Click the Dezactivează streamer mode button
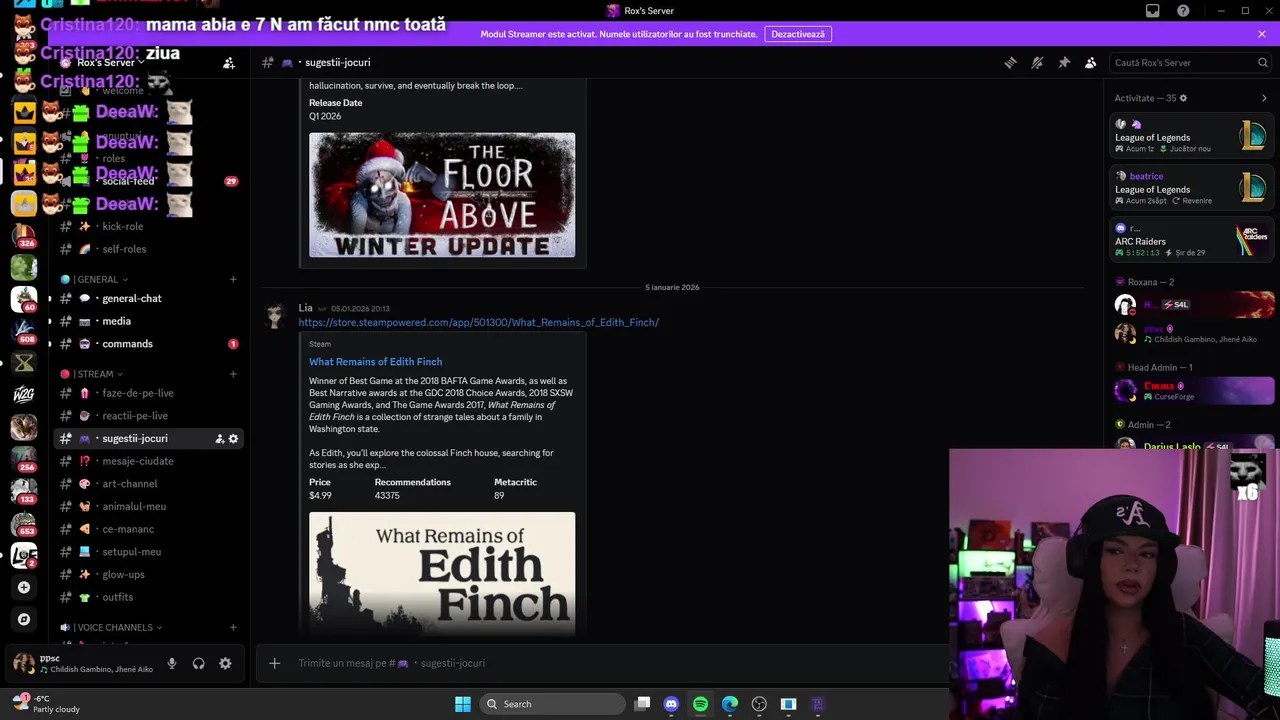 pos(798,34)
